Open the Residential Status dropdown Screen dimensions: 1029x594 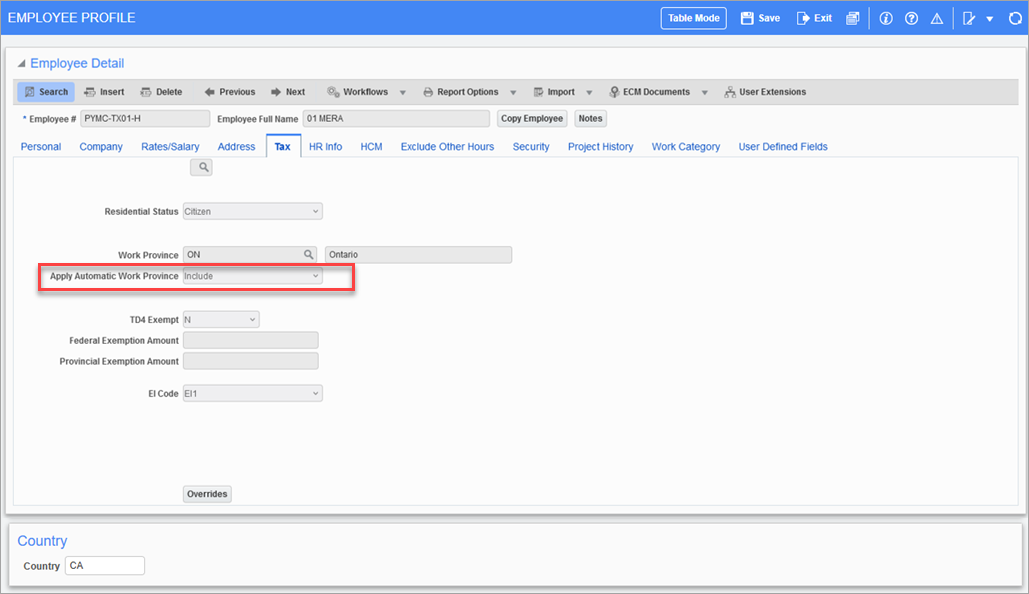253,212
